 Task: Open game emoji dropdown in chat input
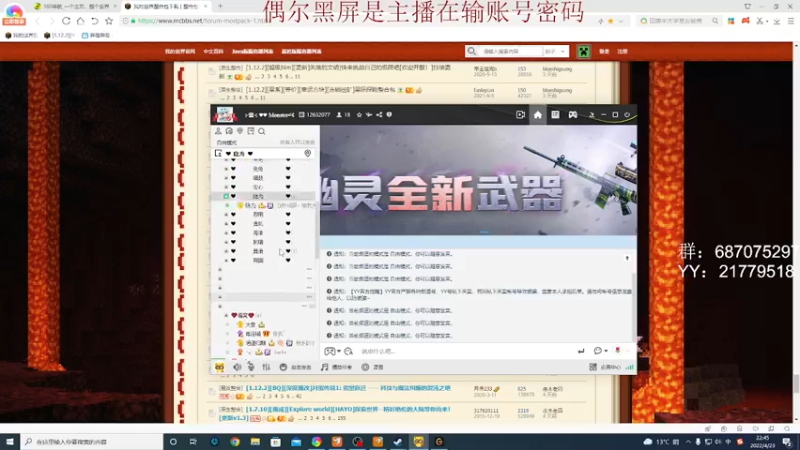click(x=333, y=351)
